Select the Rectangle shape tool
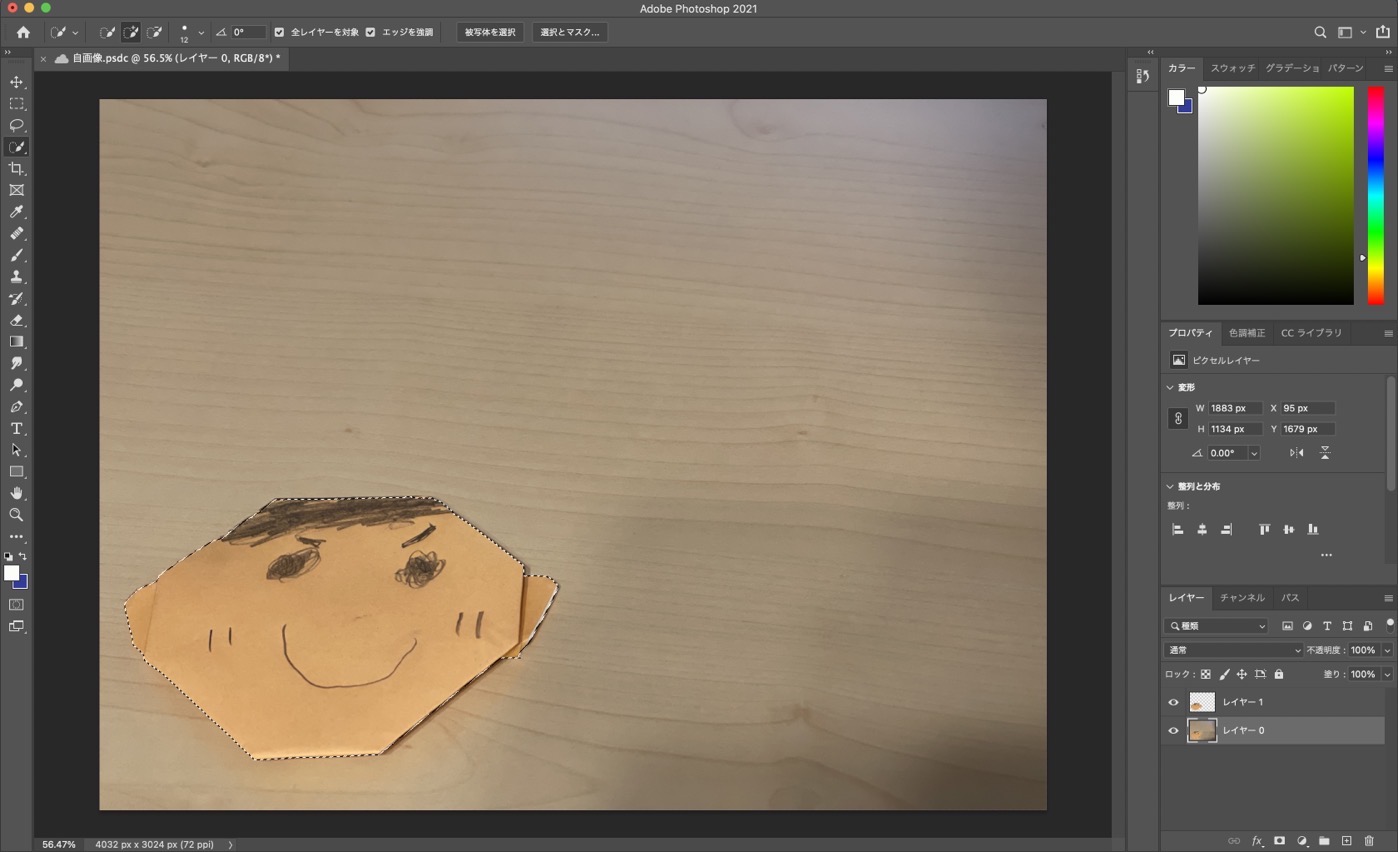The width and height of the screenshot is (1398, 852). tap(16, 472)
